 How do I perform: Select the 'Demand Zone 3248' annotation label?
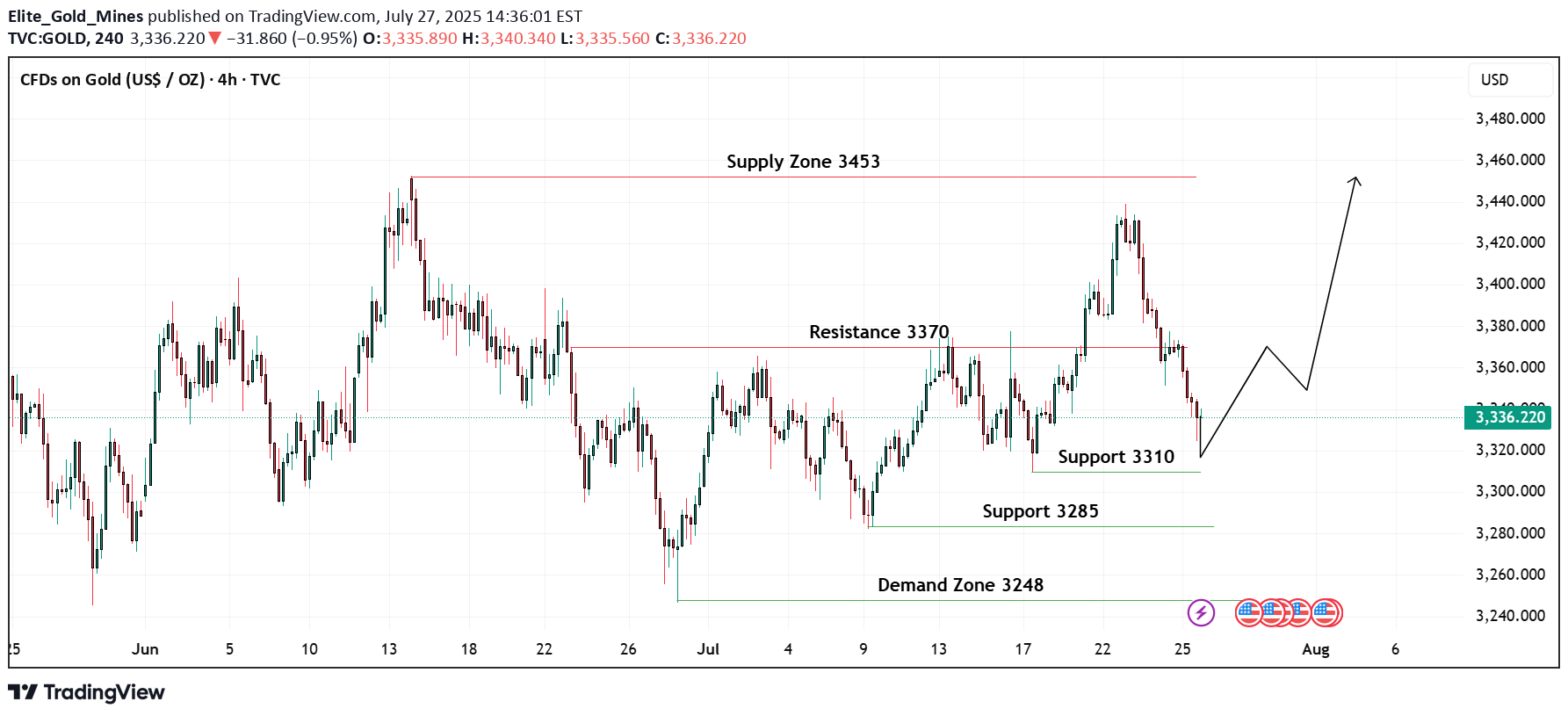click(x=960, y=585)
